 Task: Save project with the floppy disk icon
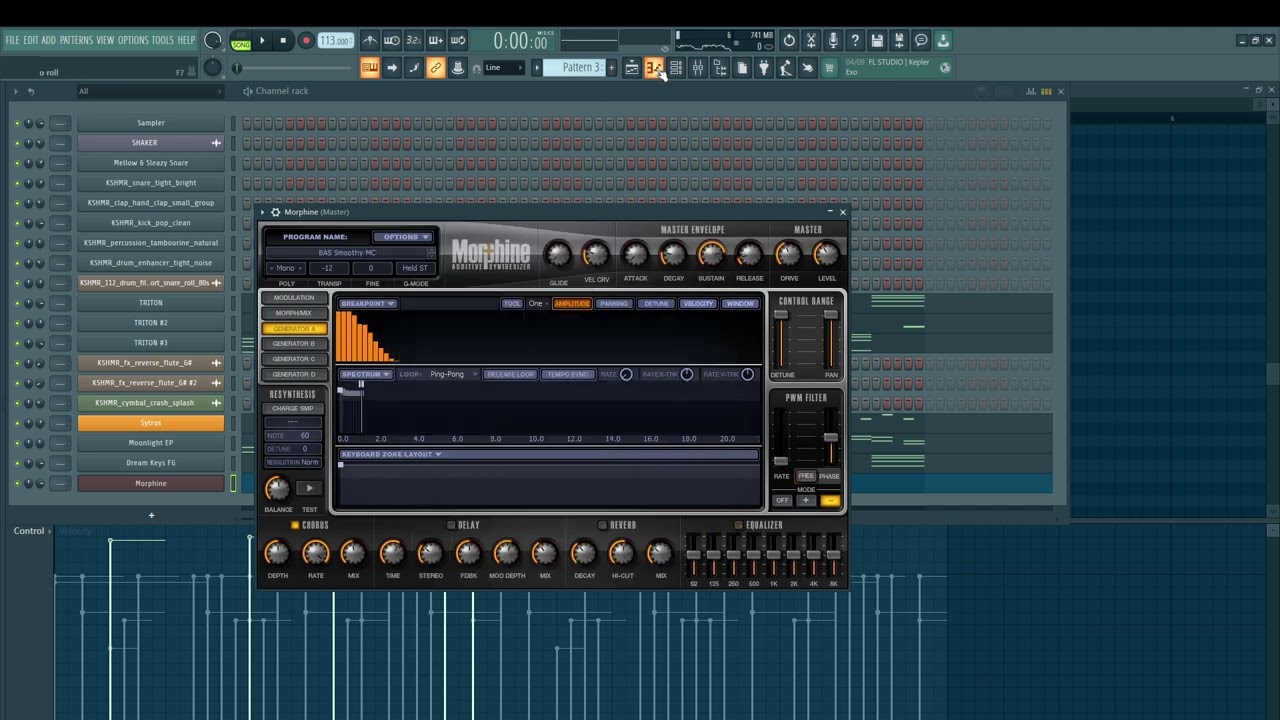tap(877, 41)
